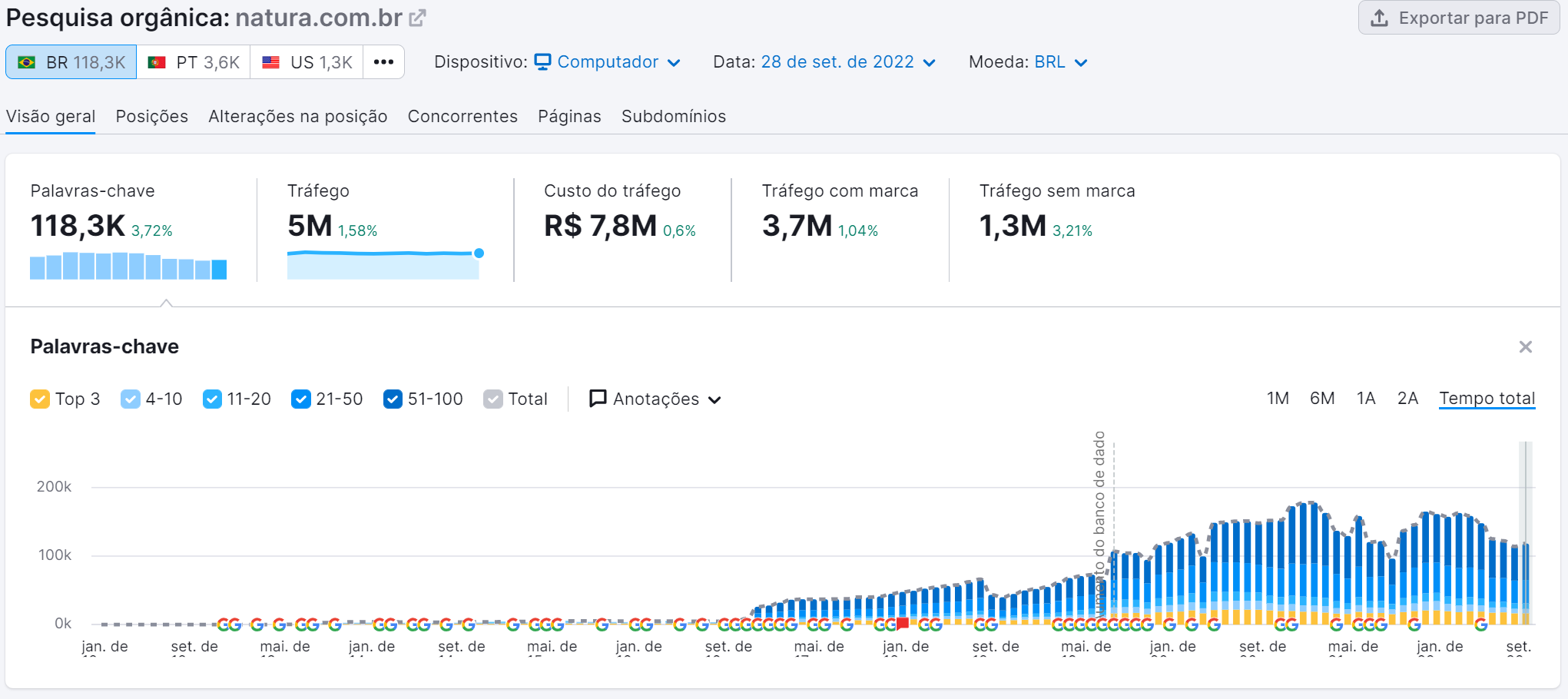
Task: Click the computer monitor icon next to Dispositivo
Action: [542, 61]
